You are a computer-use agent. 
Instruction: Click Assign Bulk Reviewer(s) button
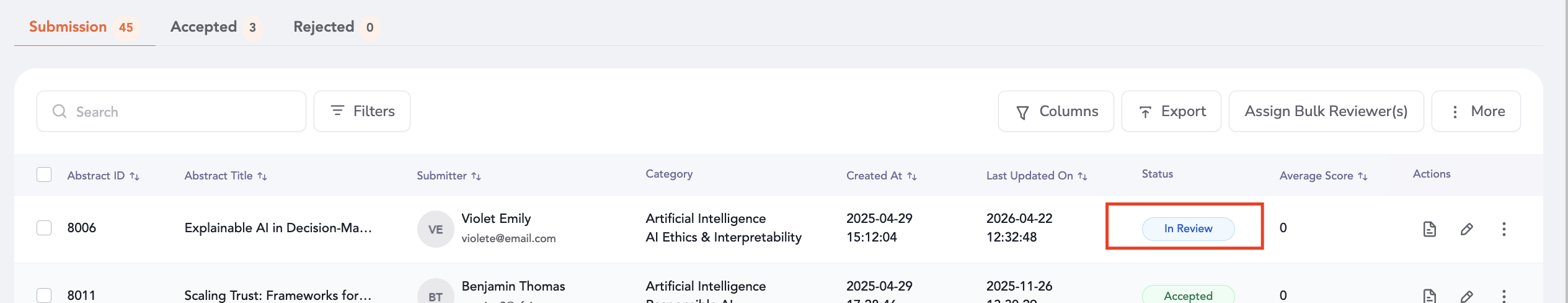(1326, 111)
